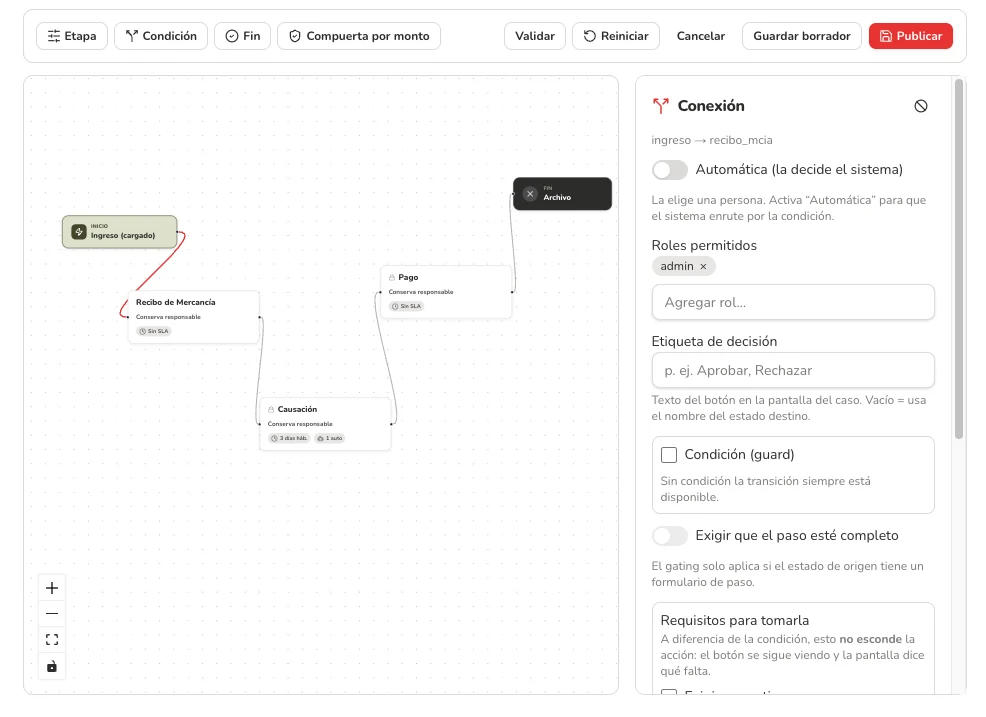Focus the Agregar rol input field
This screenshot has width=986, height=717.
[793, 303]
